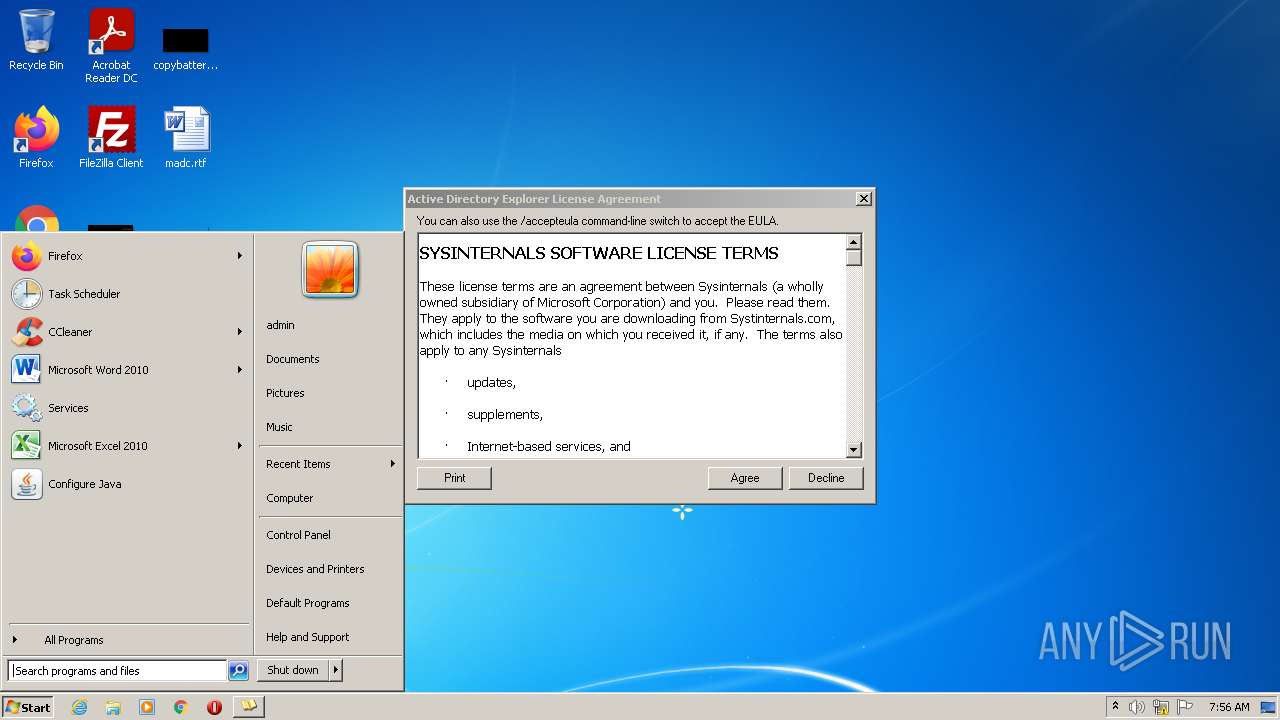The height and width of the screenshot is (720, 1280).
Task: Expand Microsoft Excel 2010 jump list arrow
Action: click(x=240, y=446)
